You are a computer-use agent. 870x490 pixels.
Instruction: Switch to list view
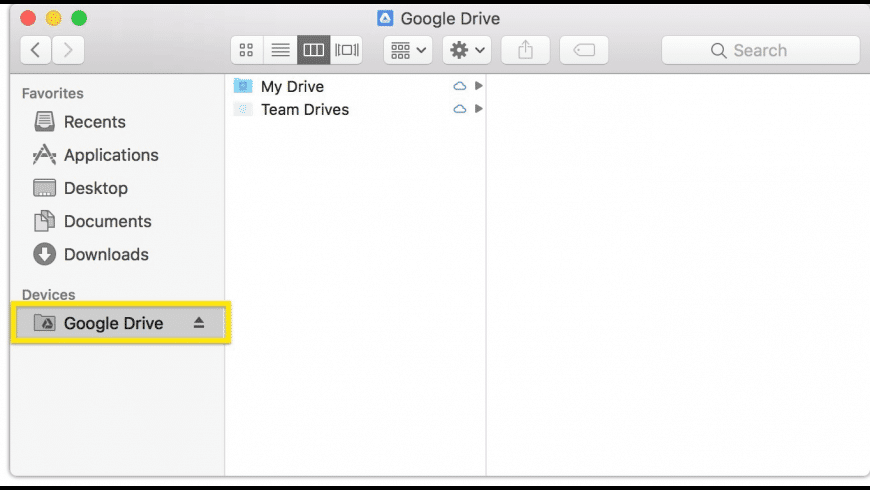[280, 50]
